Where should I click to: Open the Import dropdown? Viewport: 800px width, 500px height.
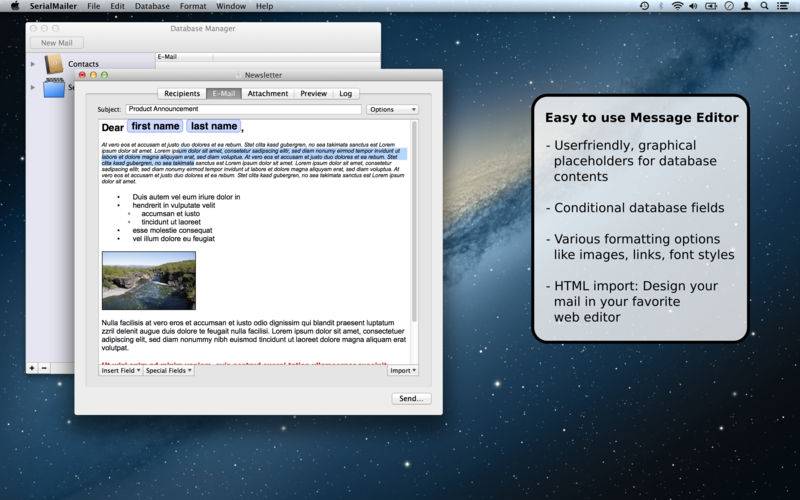pos(403,371)
